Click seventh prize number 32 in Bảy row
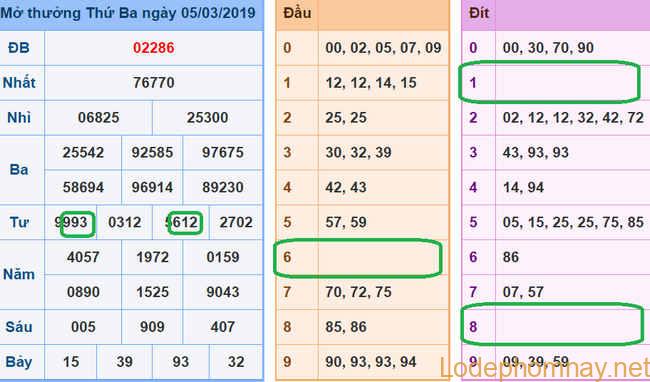The image size is (650, 382). coord(236,362)
